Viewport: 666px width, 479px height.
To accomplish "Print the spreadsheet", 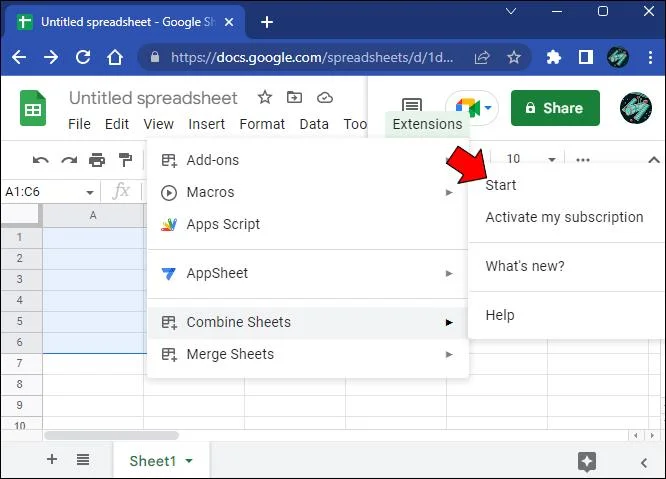I will [97, 160].
